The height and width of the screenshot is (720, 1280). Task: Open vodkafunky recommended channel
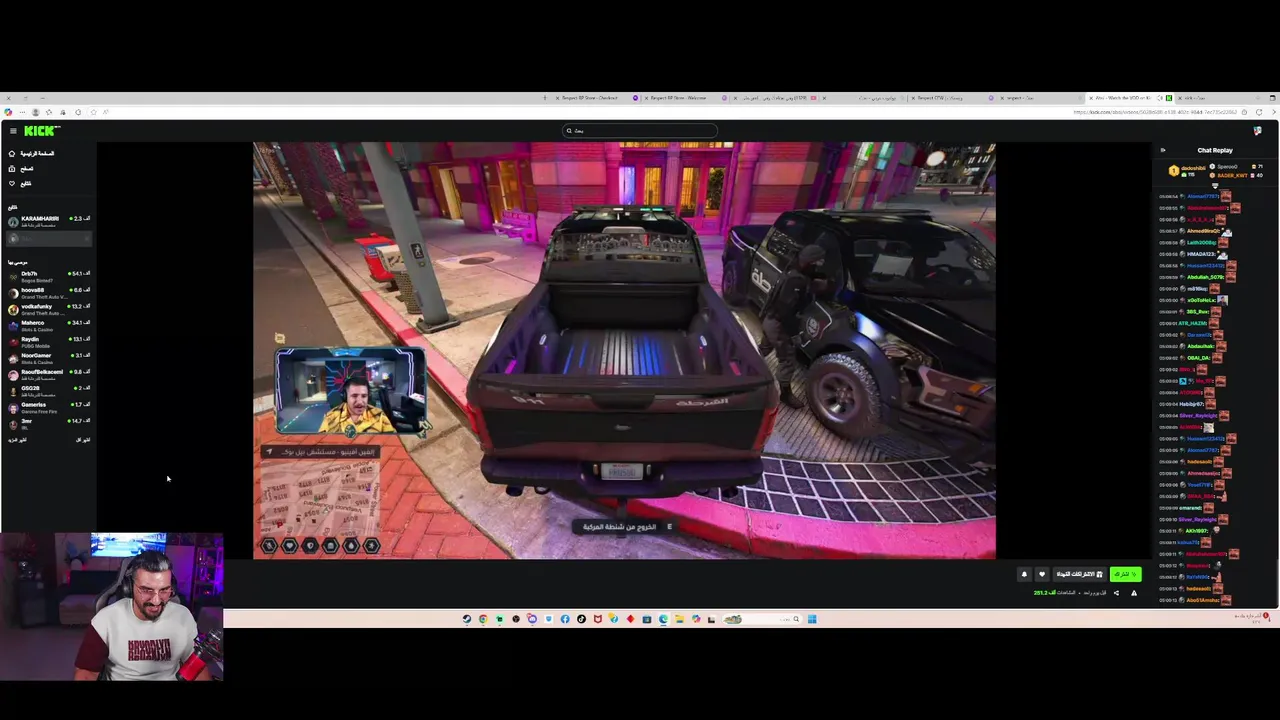pyautogui.click(x=48, y=309)
